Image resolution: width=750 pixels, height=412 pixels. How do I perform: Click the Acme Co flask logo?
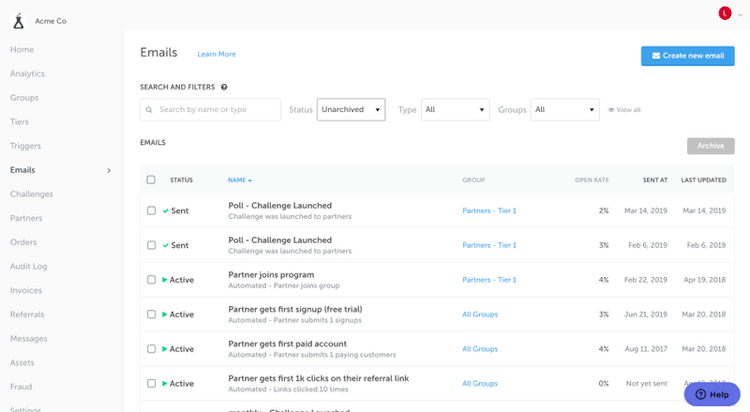click(x=18, y=21)
